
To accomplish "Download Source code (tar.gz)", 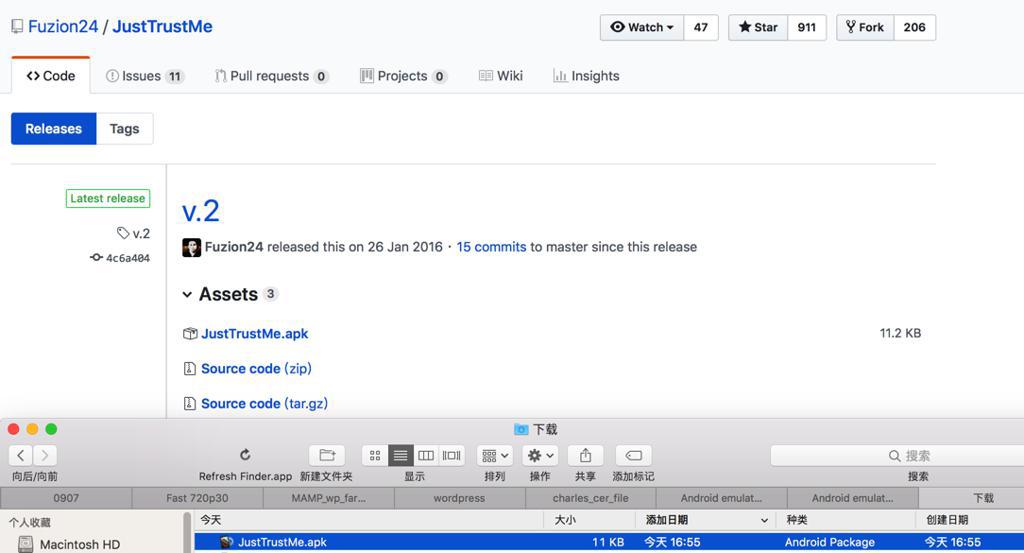I will (264, 403).
